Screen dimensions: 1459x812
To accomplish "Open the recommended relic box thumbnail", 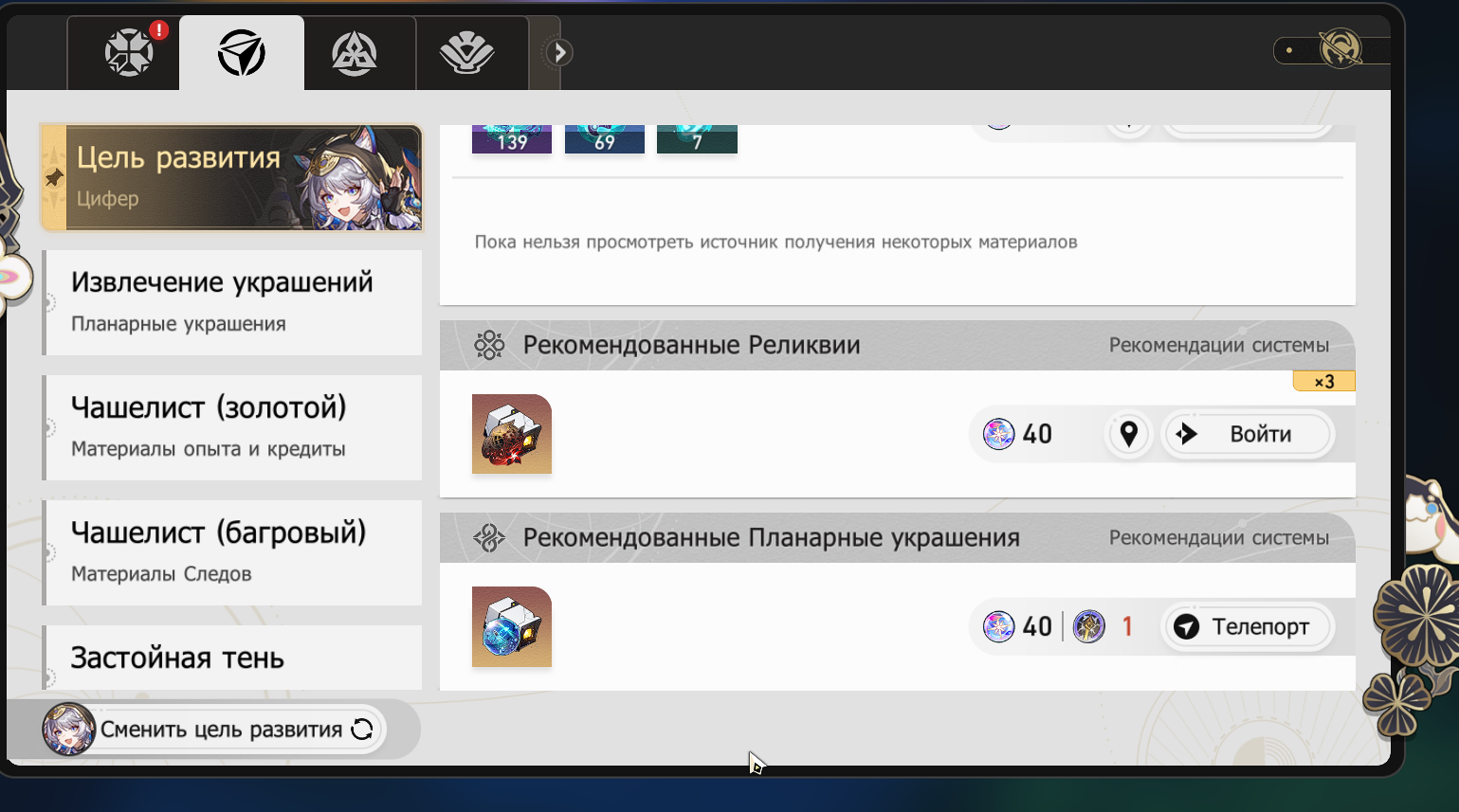I will click(x=512, y=434).
